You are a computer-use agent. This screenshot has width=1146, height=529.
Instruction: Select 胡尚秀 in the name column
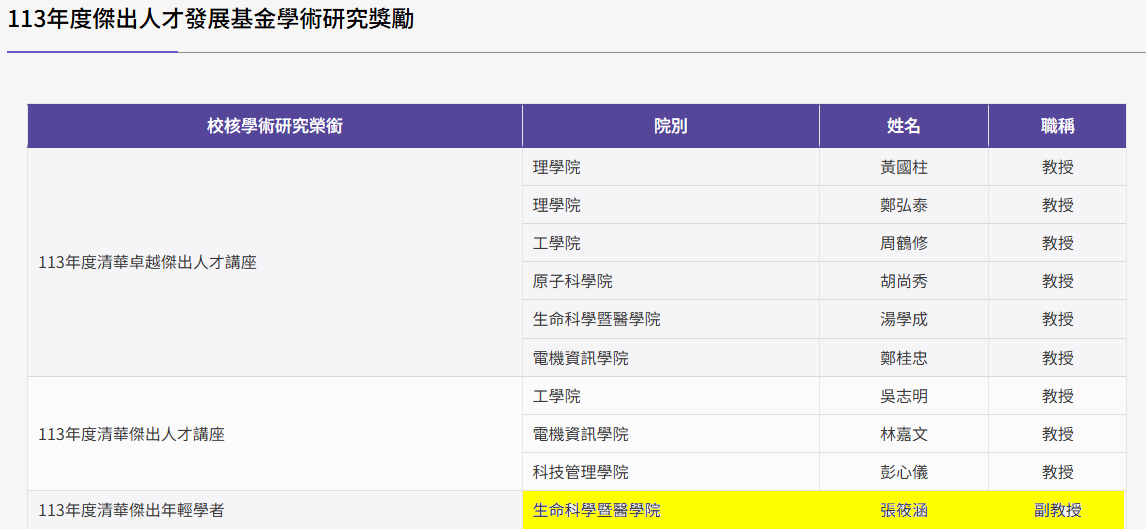pos(903,281)
